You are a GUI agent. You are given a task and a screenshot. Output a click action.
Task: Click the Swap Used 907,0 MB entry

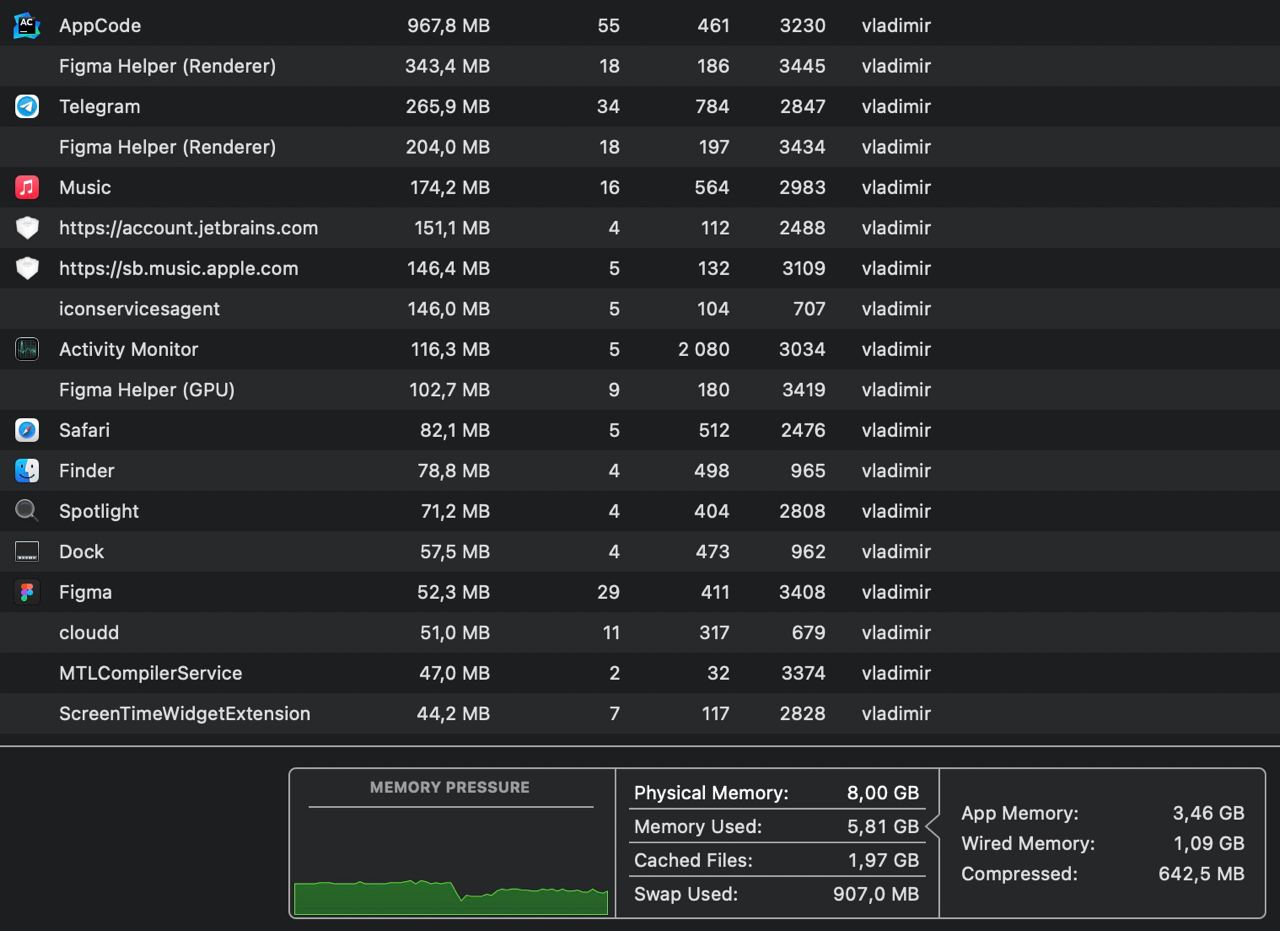pos(776,894)
